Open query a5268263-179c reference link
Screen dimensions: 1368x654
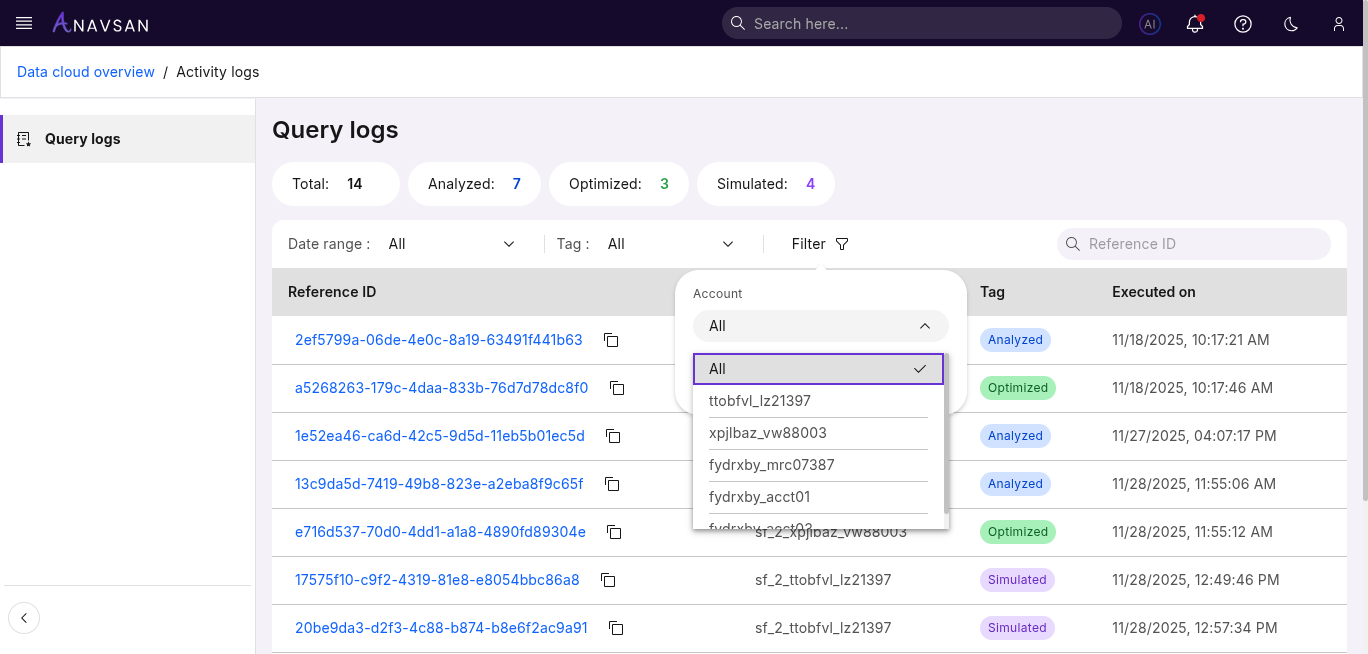click(x=441, y=388)
